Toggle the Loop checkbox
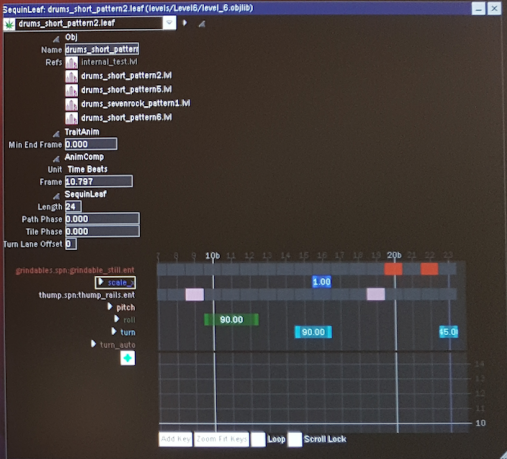507x459 pixels. click(x=258, y=439)
